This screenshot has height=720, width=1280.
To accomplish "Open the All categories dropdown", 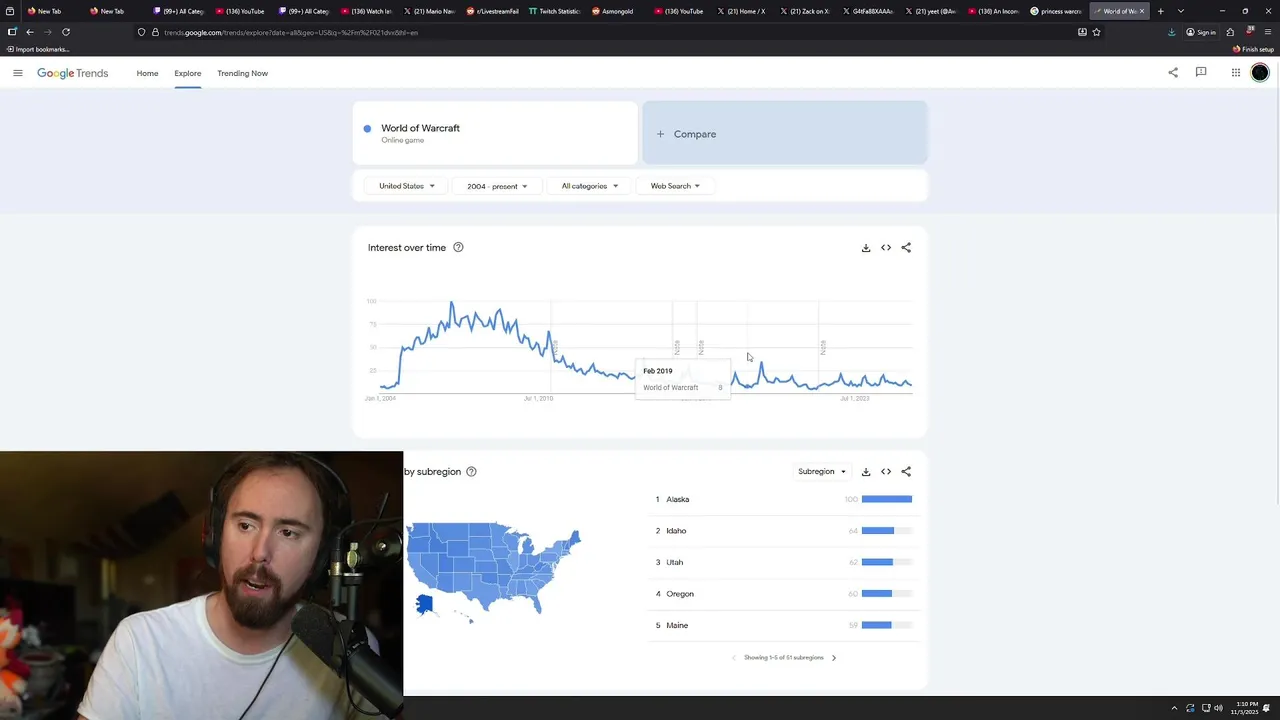I will point(589,186).
